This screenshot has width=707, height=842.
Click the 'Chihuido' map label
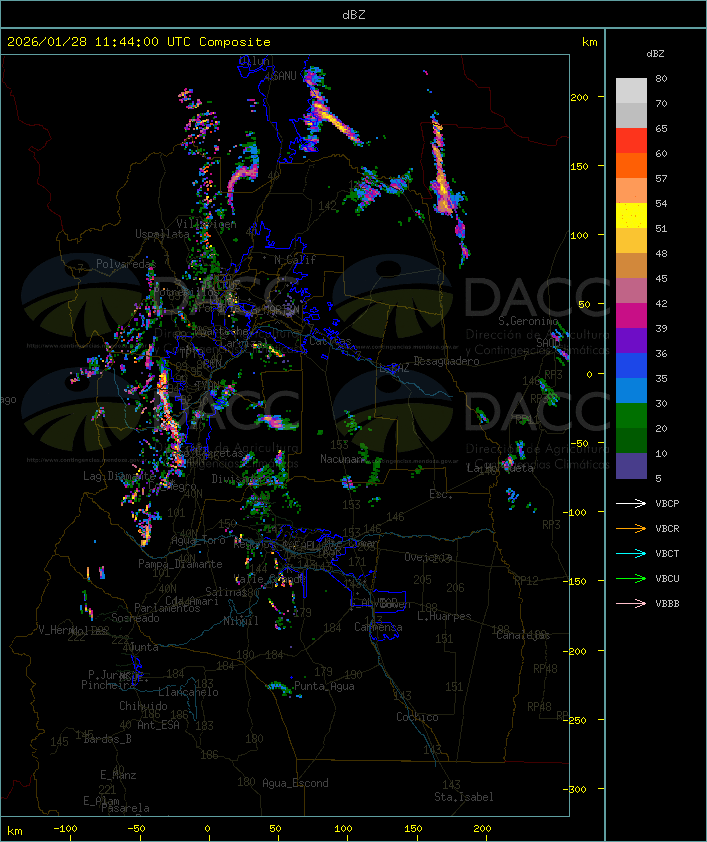(143, 706)
